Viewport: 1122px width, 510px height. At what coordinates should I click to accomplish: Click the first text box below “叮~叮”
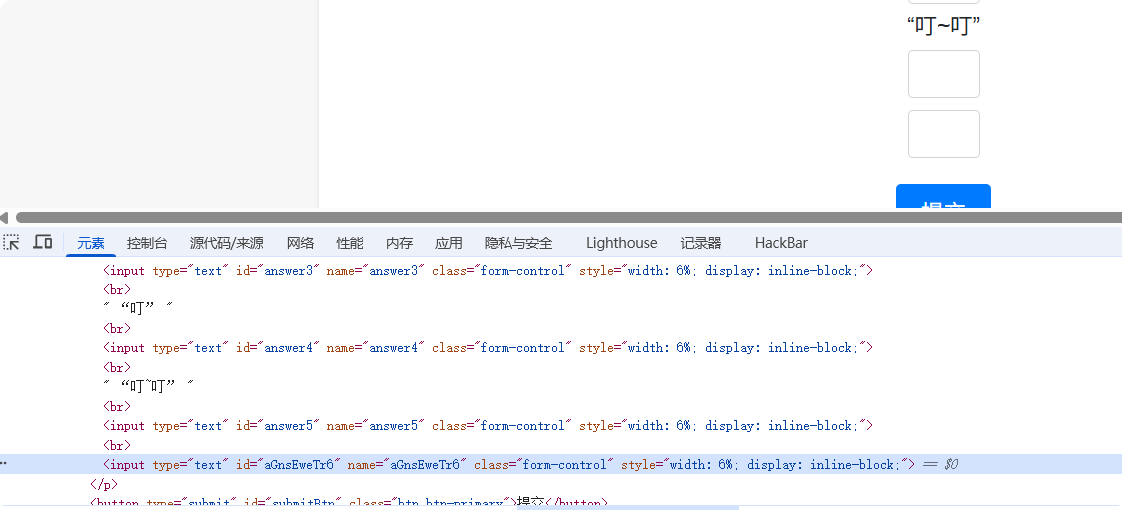pyautogui.click(x=943, y=74)
